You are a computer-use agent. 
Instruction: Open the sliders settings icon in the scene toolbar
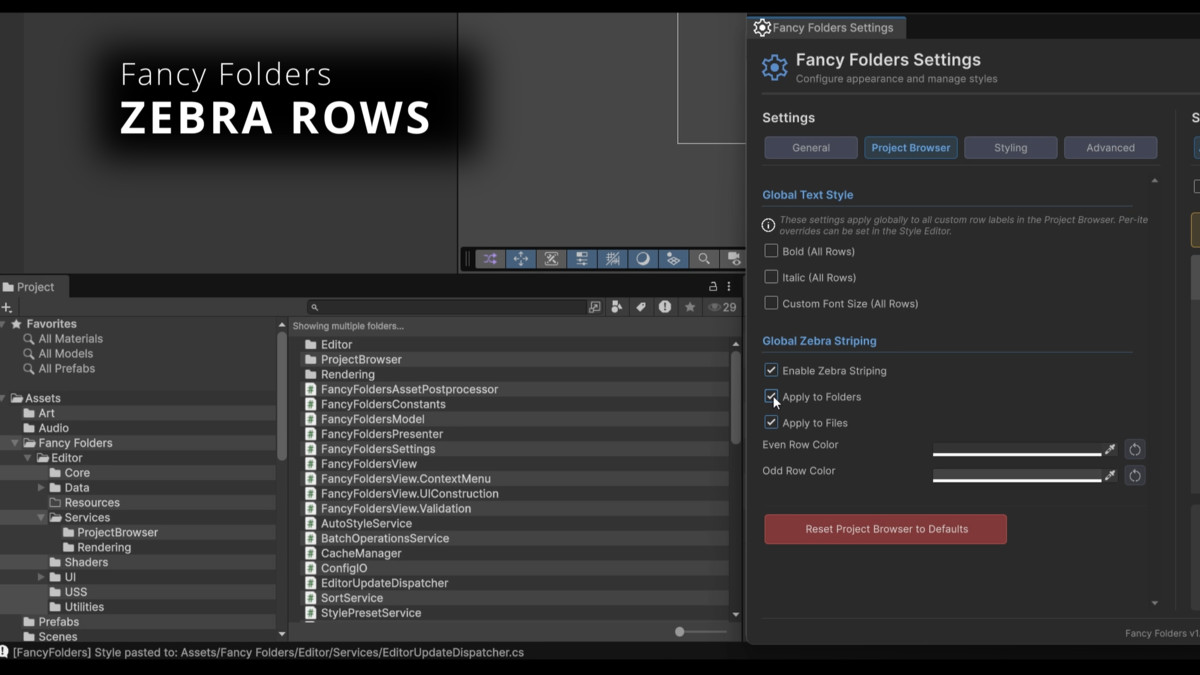tap(582, 259)
